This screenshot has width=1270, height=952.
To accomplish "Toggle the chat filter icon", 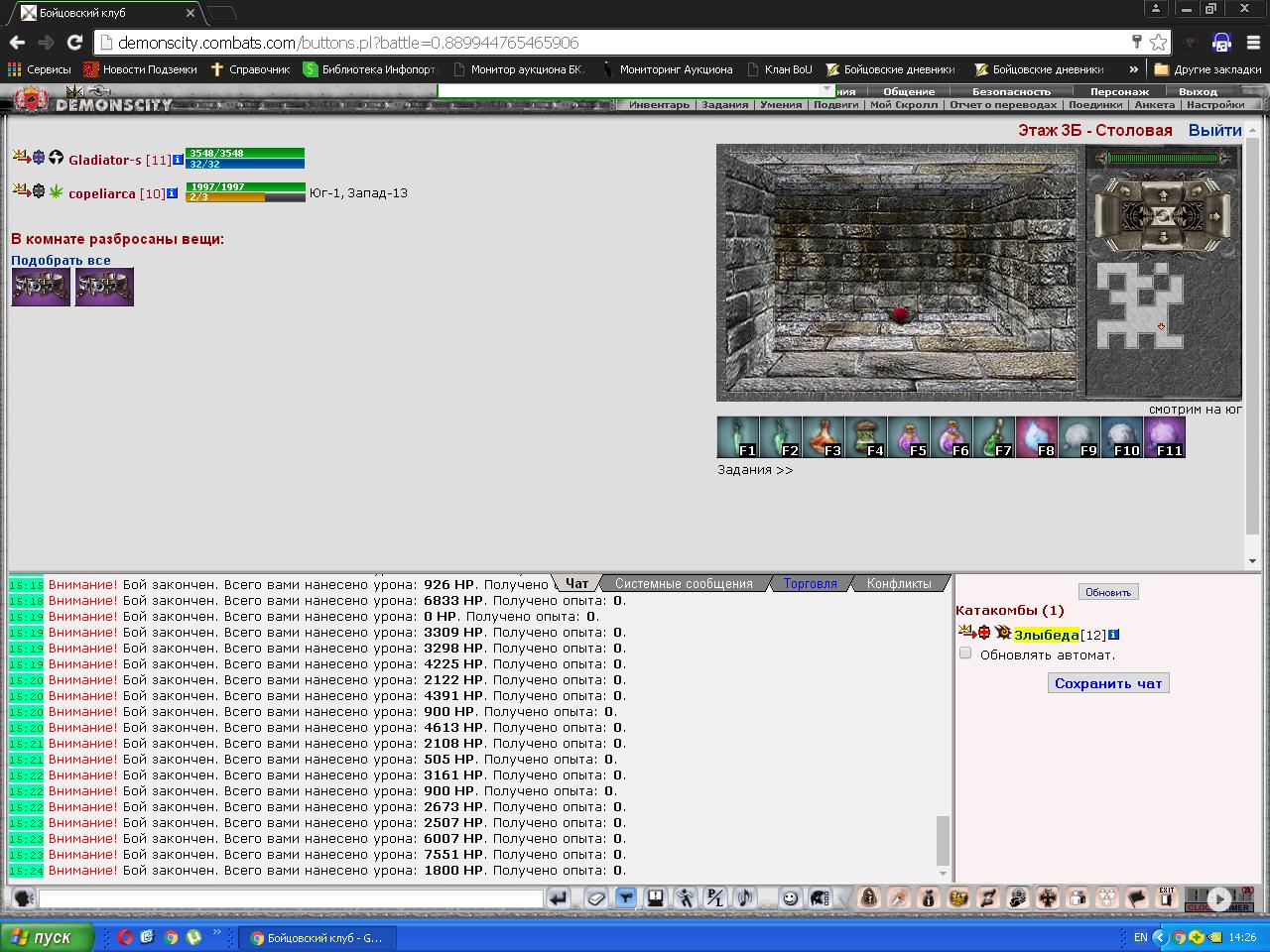I will (x=625, y=897).
